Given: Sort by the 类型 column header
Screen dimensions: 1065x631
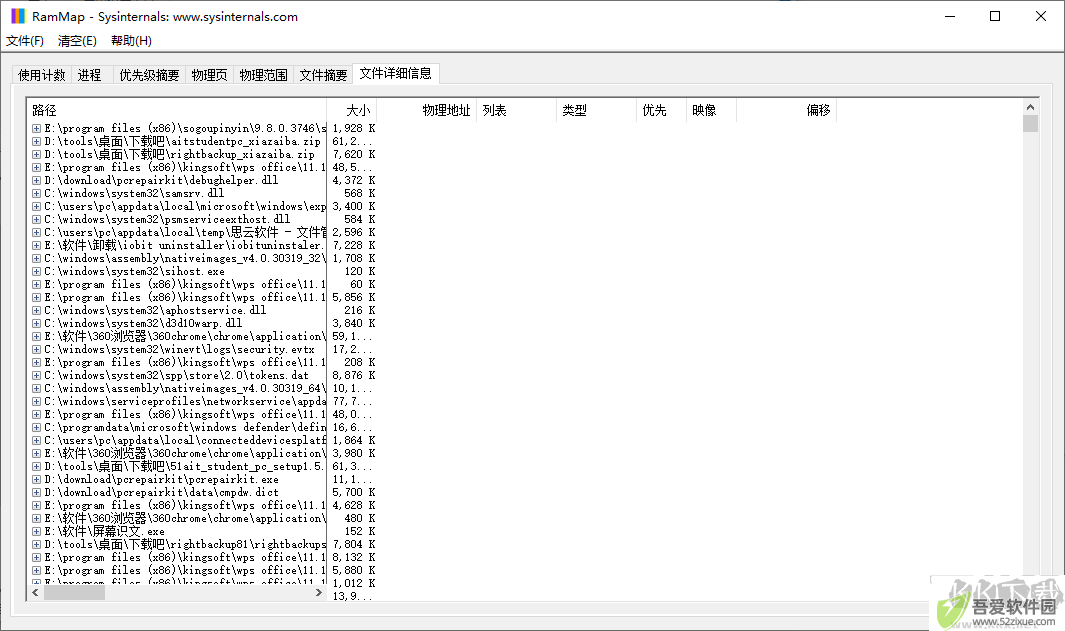Looking at the screenshot, I should pos(596,110).
